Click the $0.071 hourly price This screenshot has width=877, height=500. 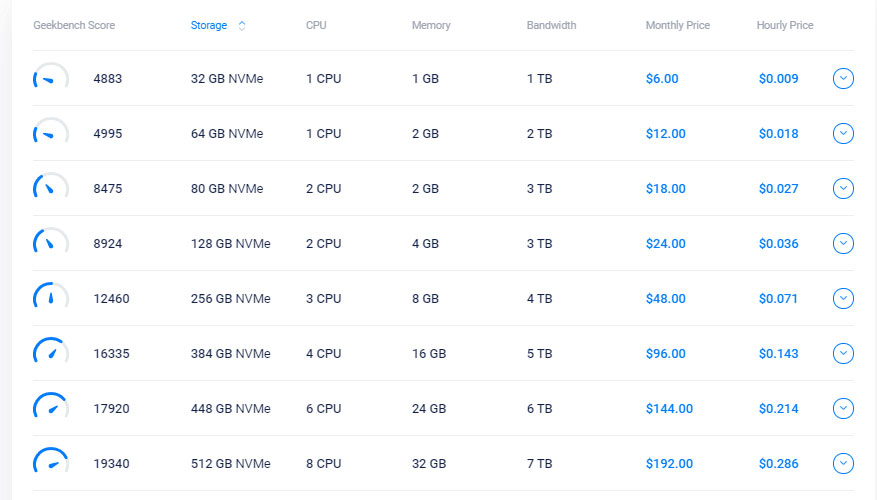pyautogui.click(x=778, y=299)
